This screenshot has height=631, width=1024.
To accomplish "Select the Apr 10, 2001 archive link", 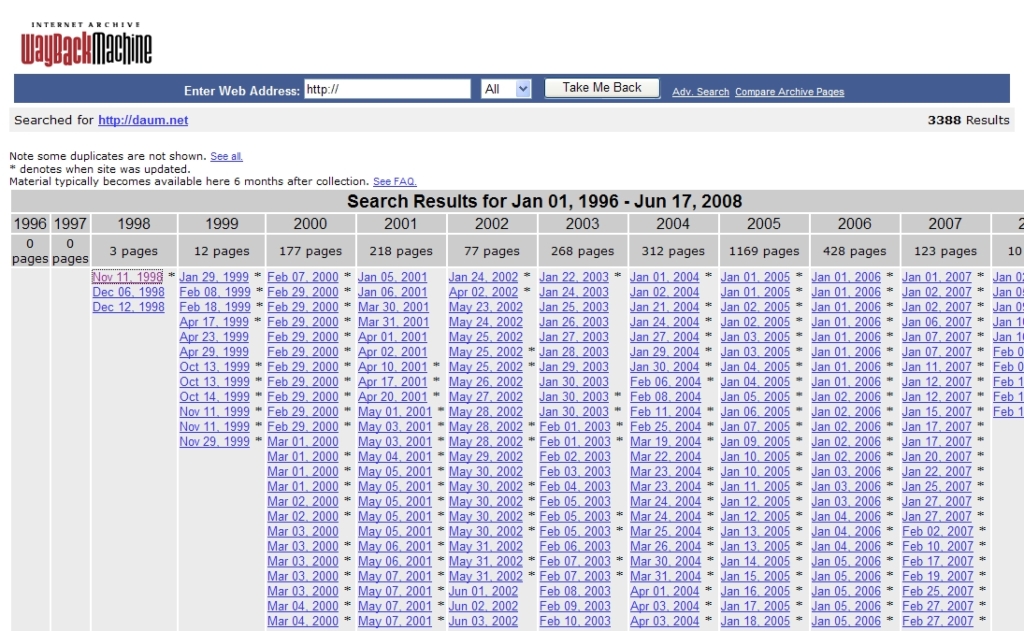I will point(392,366).
